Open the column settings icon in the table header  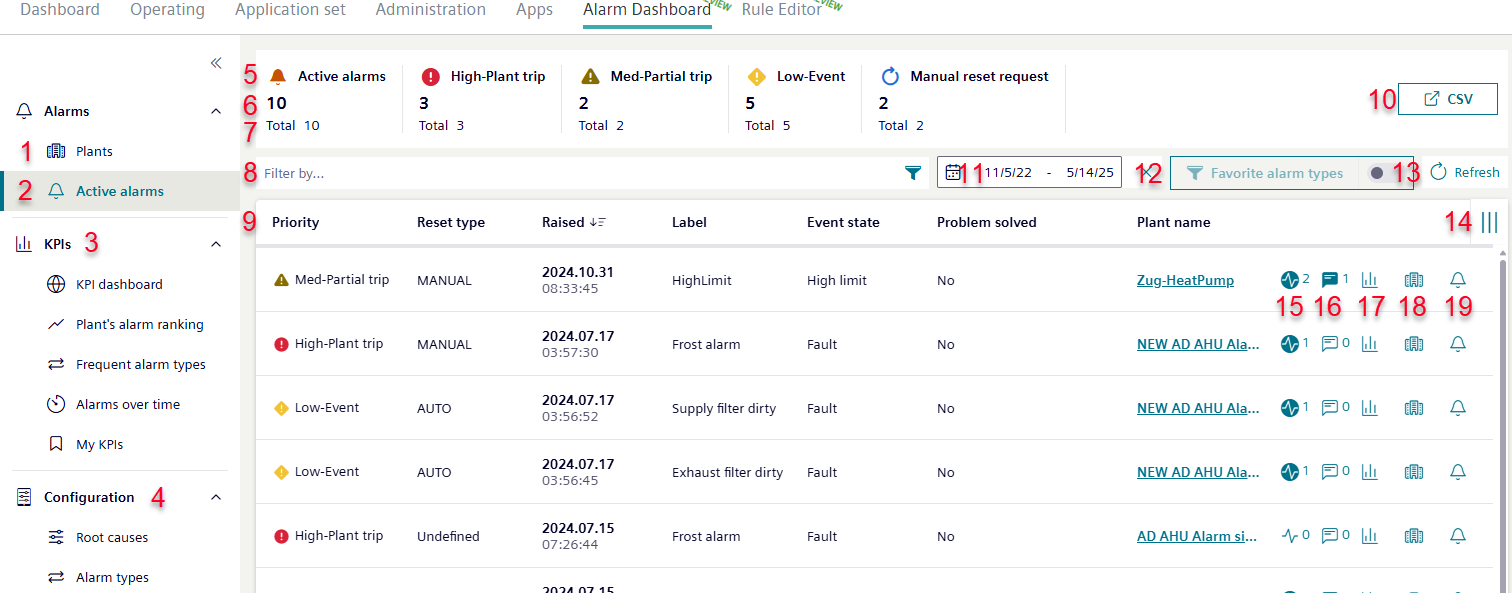tap(1489, 222)
